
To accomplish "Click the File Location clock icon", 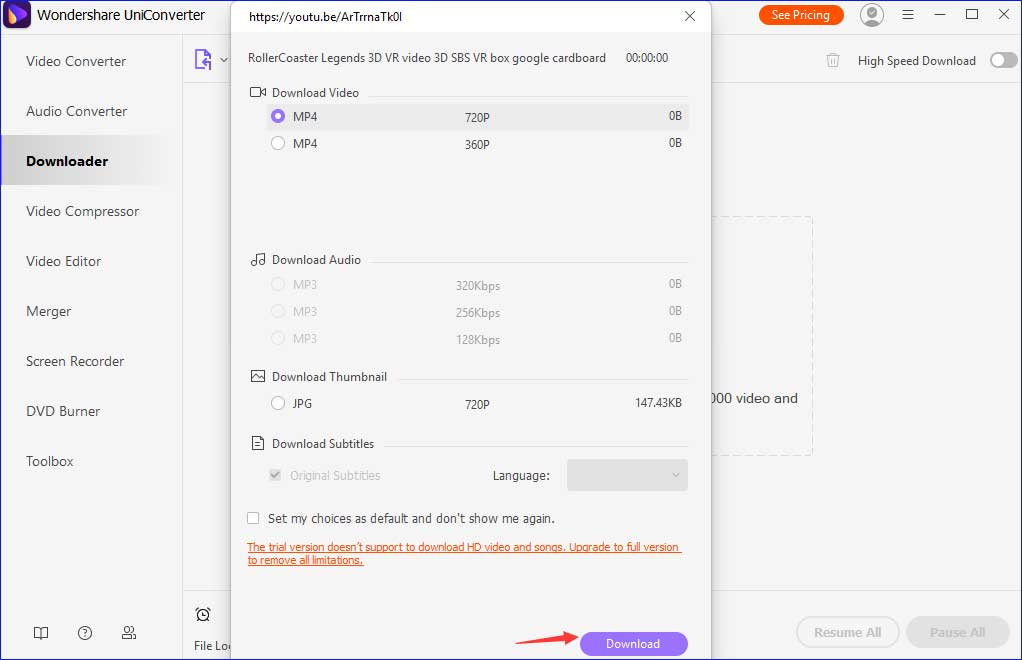I will click(x=203, y=614).
